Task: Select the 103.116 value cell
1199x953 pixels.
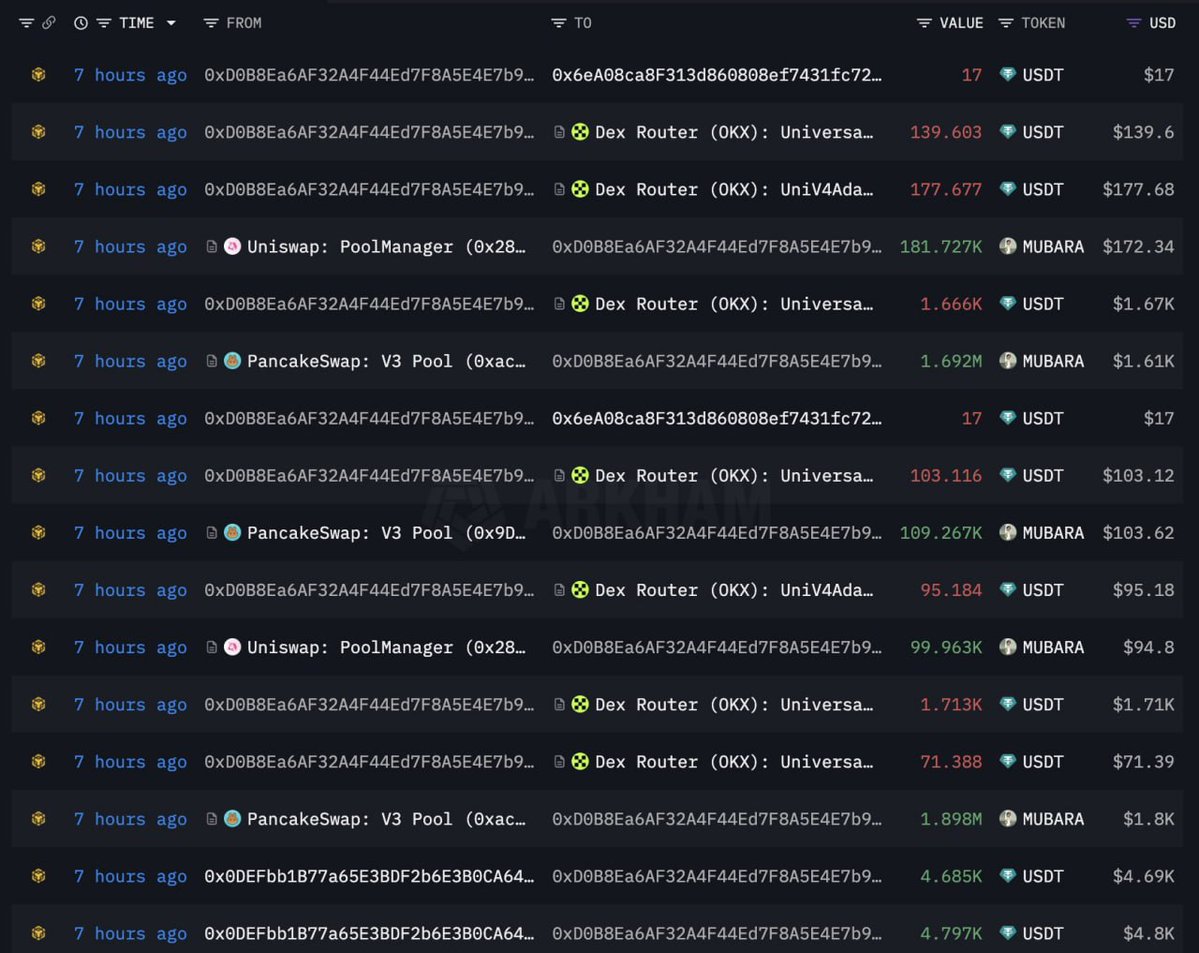Action: pos(946,476)
